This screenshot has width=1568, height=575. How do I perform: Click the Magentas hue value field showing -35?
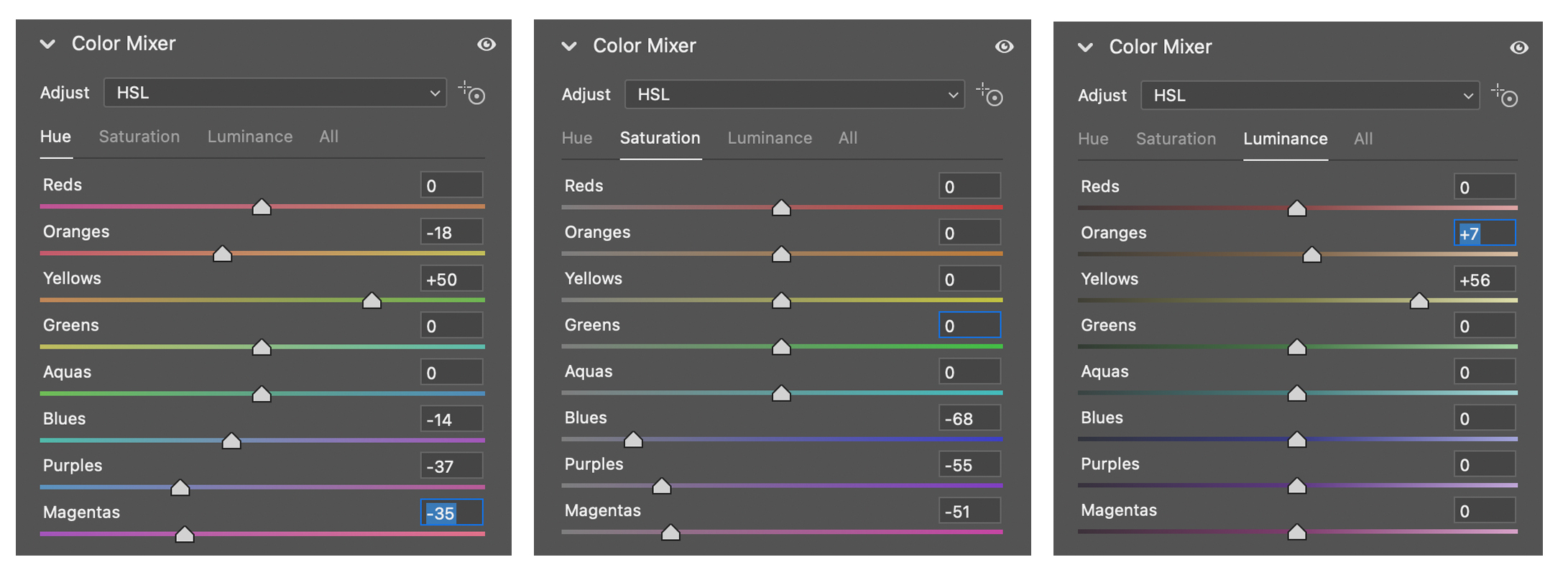click(451, 512)
